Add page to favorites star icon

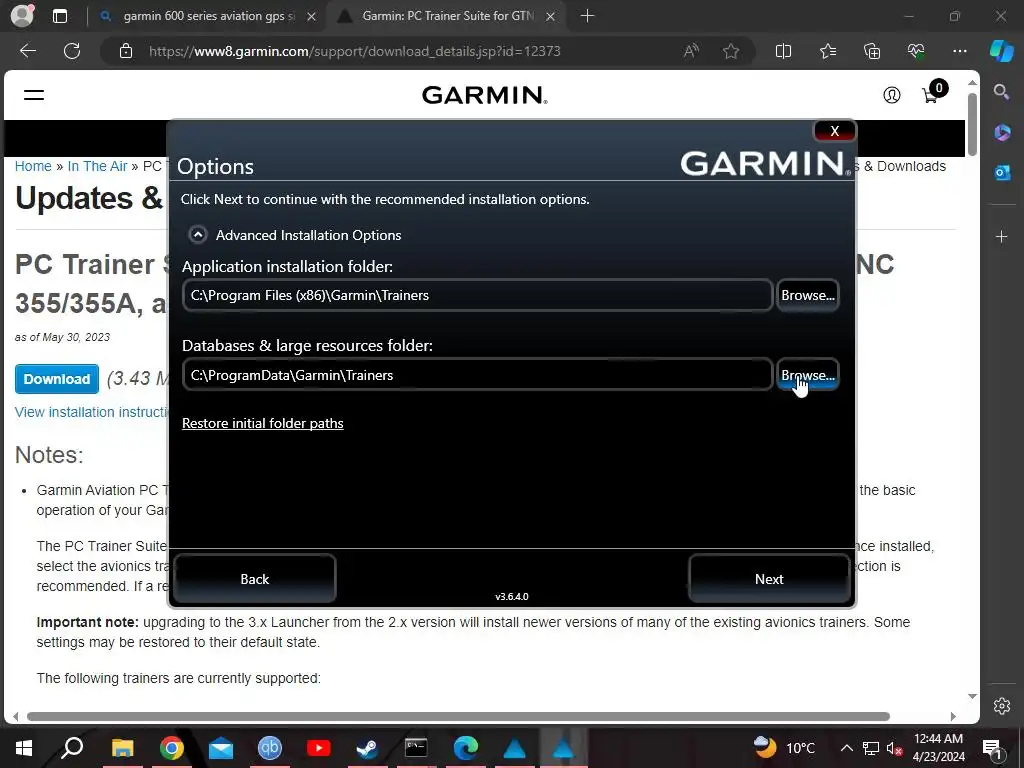(731, 51)
